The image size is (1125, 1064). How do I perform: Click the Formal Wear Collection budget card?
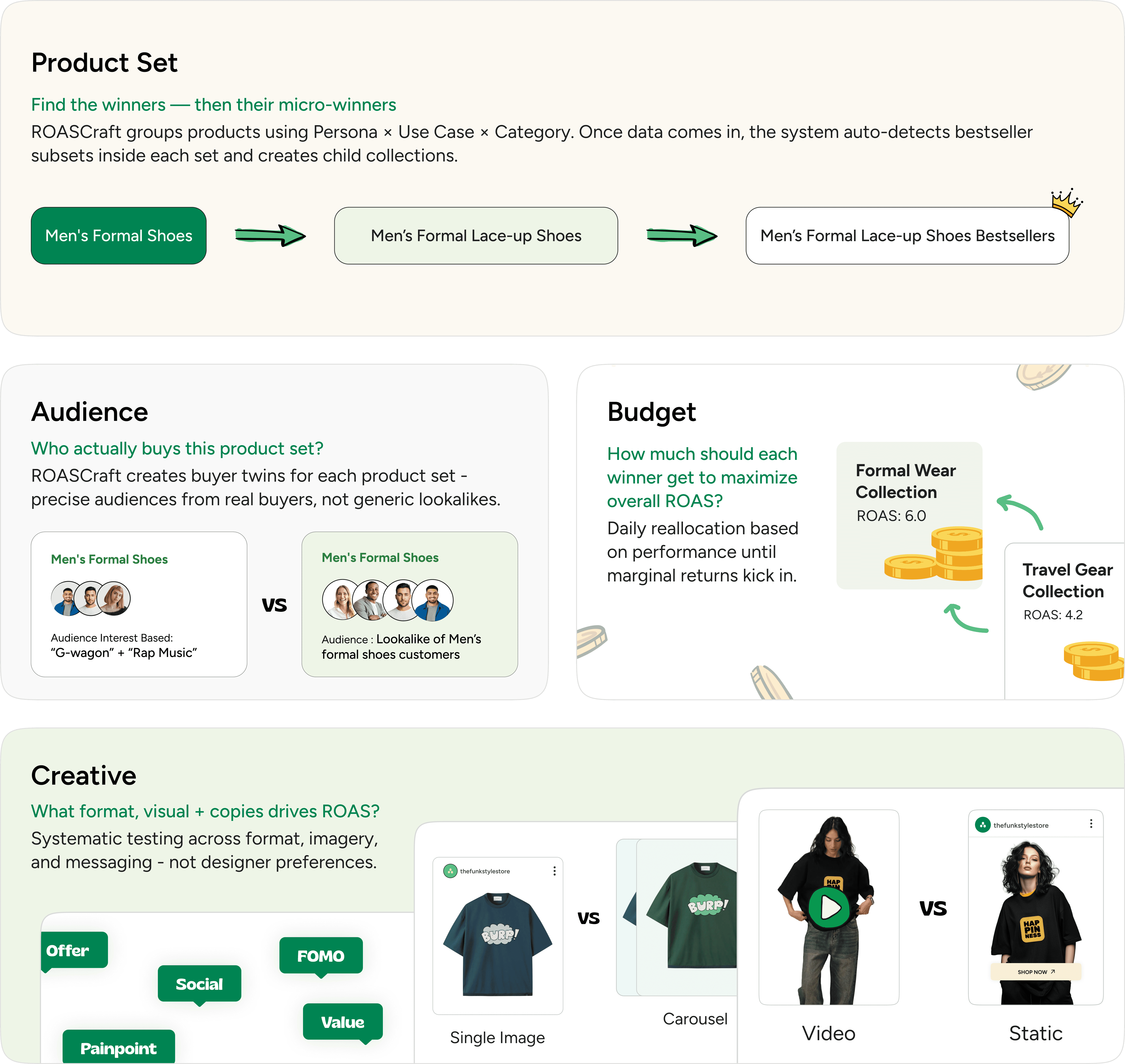[x=909, y=515]
